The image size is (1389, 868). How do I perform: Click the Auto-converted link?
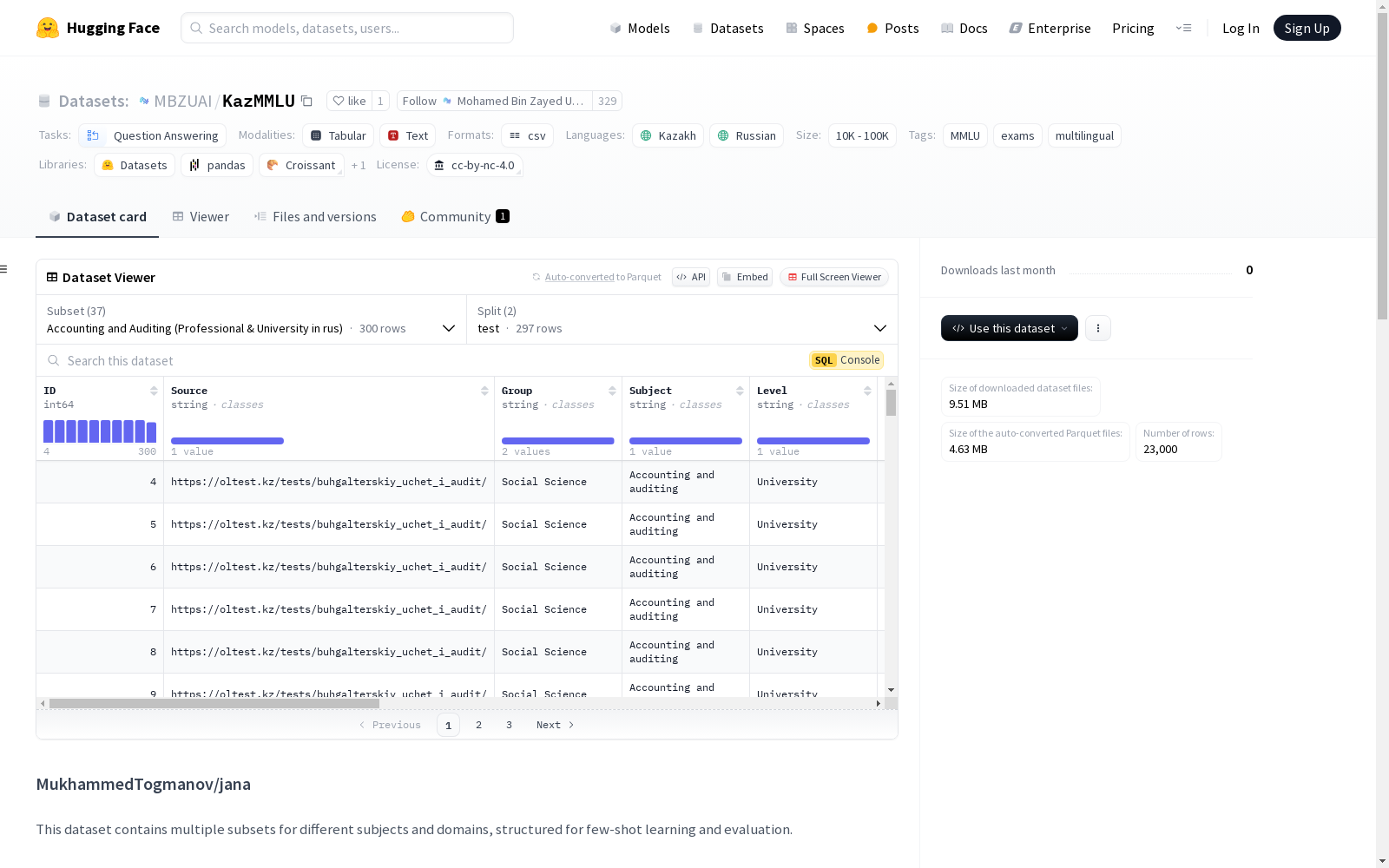tap(579, 277)
